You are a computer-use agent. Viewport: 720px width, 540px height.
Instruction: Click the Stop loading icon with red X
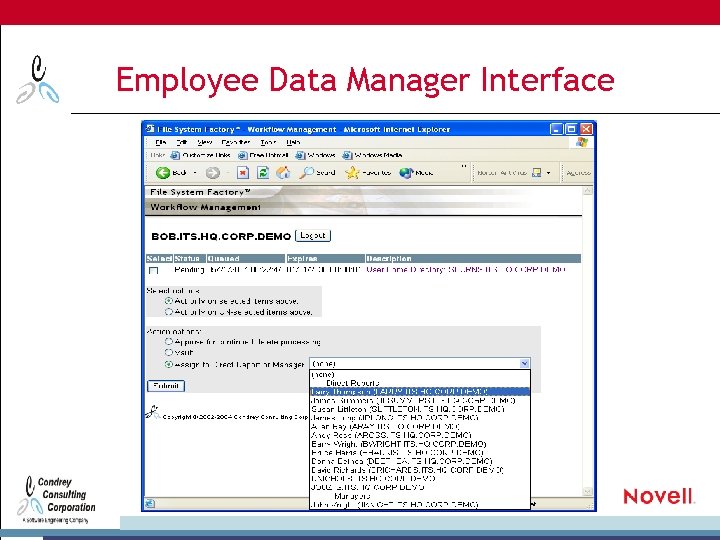tap(243, 173)
